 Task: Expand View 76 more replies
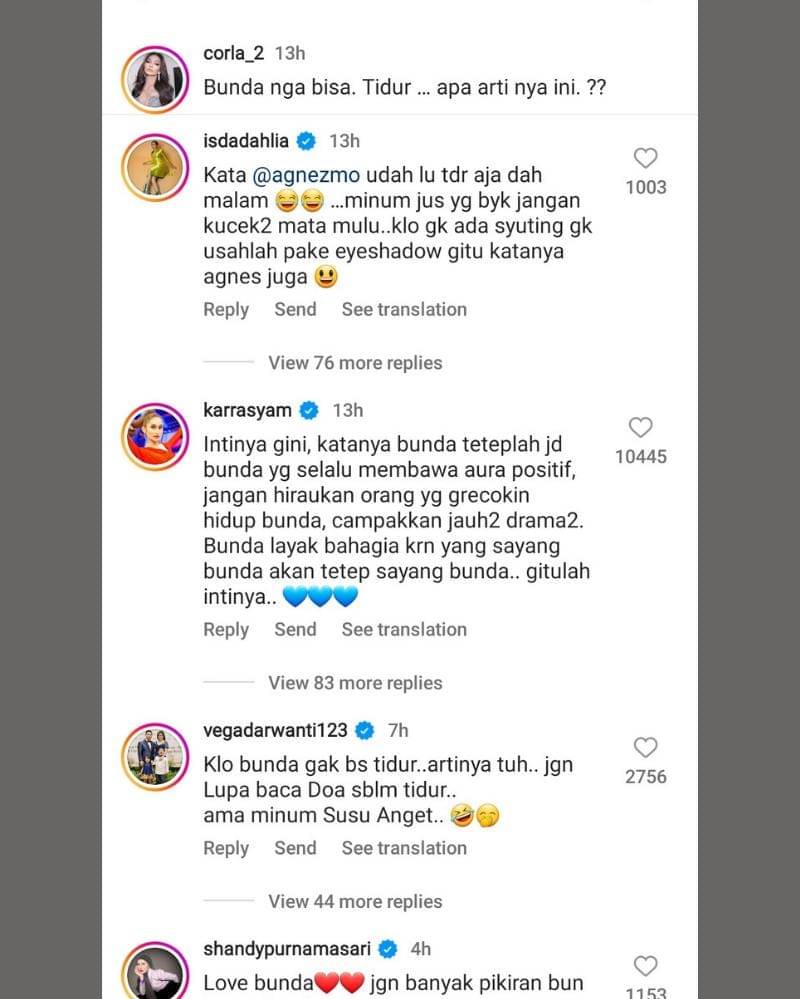[x=355, y=363]
